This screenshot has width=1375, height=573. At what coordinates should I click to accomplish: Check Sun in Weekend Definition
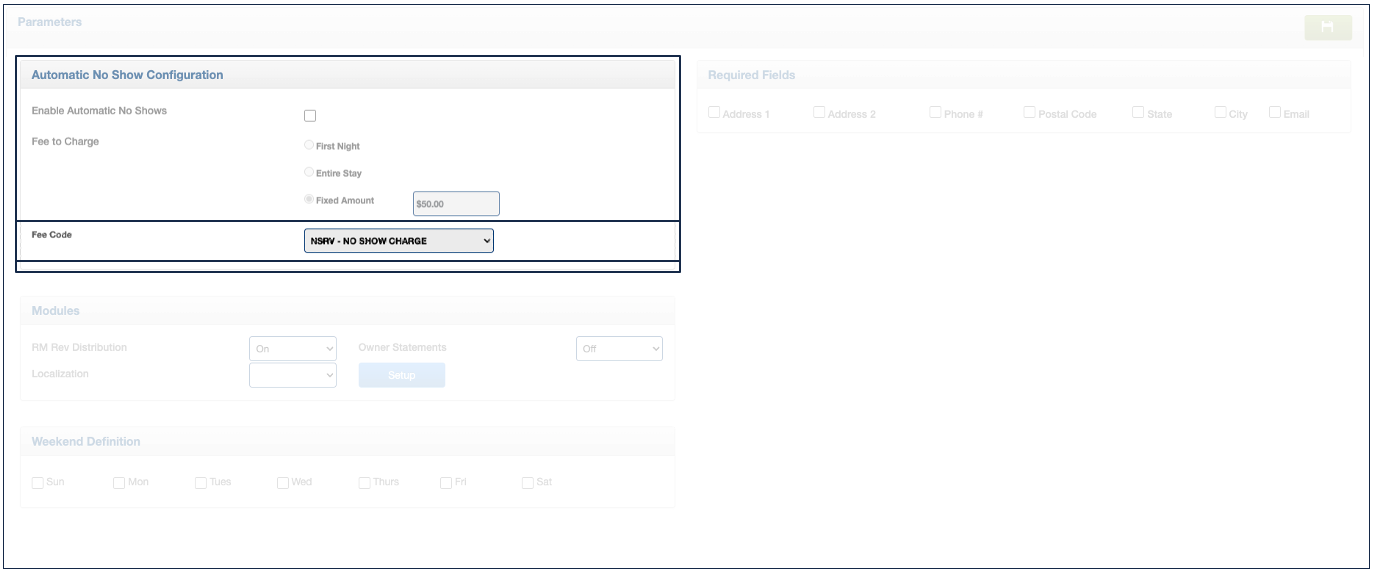click(38, 482)
